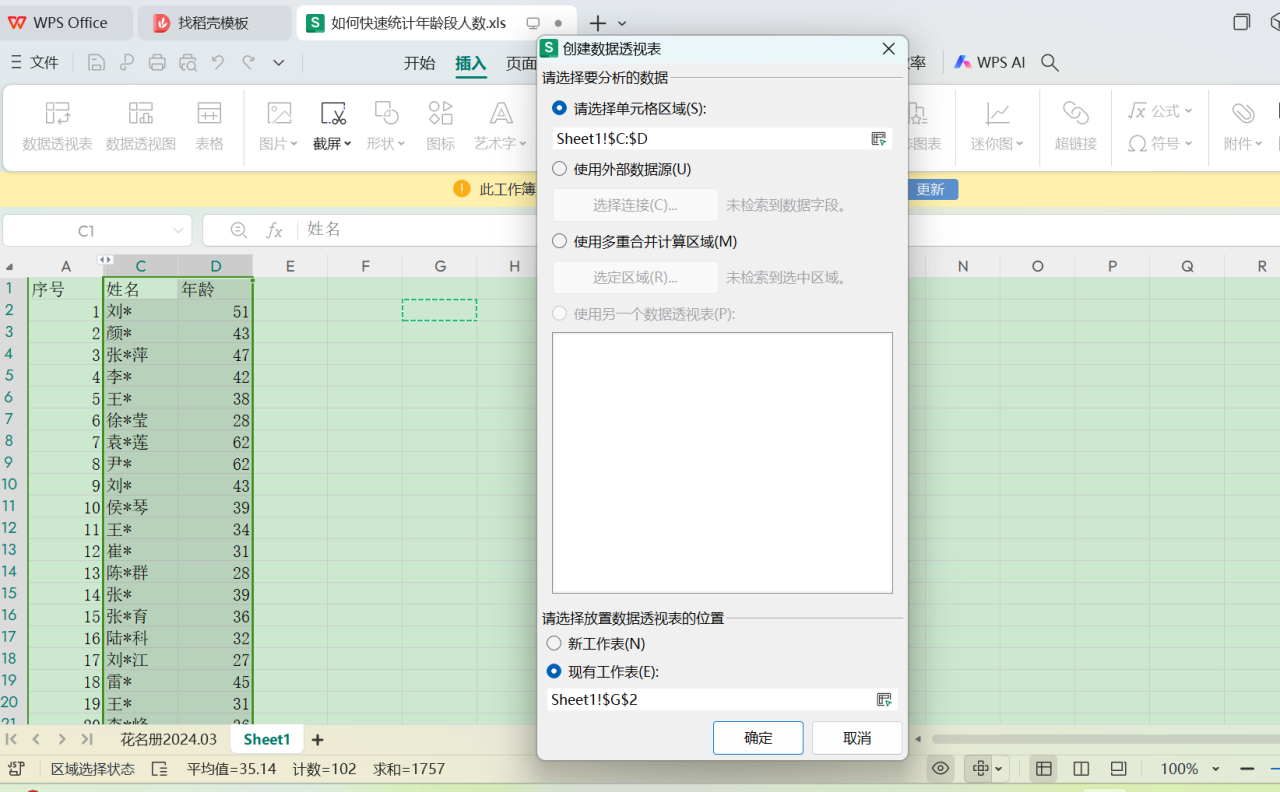The height and width of the screenshot is (792, 1280).
Task: Add a new sheet with plus icon
Action: [318, 740]
